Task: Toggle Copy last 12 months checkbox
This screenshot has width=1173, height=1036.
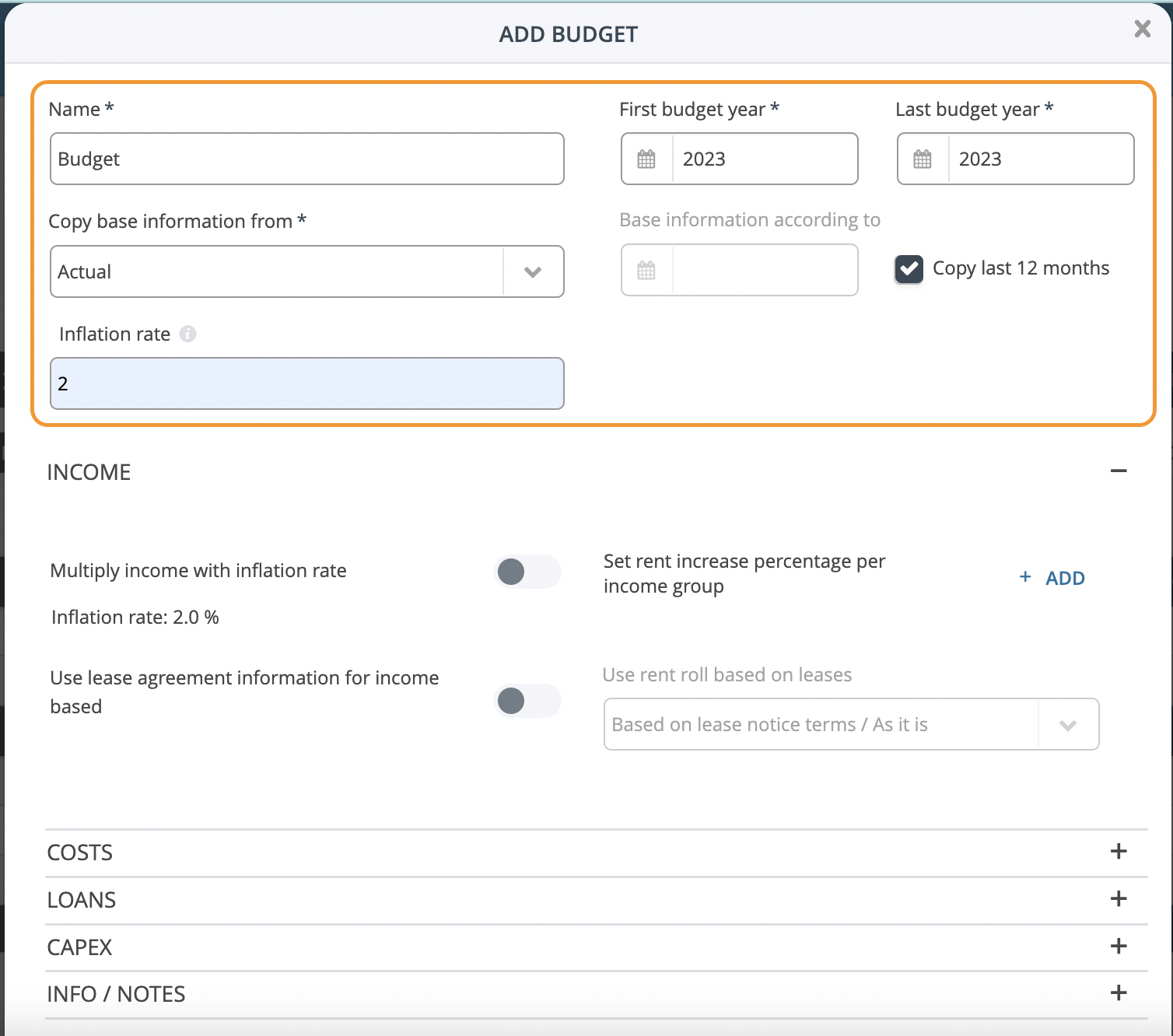Action: (909, 269)
